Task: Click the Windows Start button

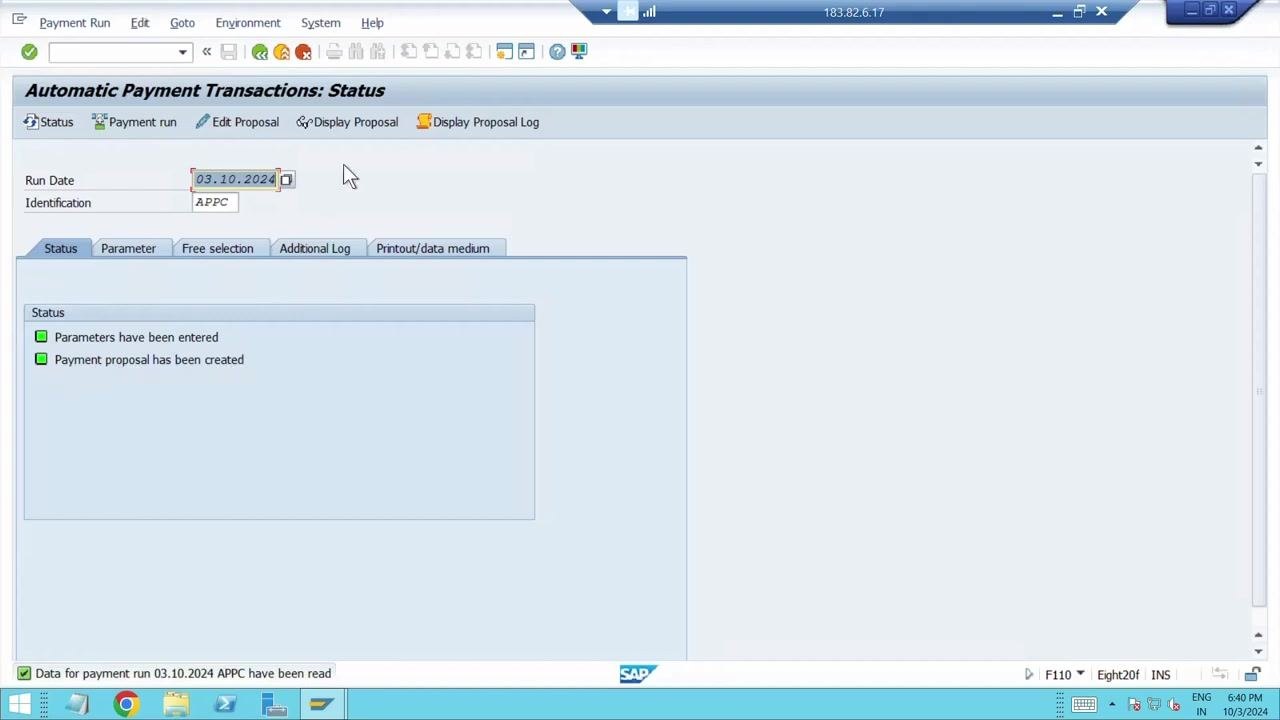Action: click(x=20, y=705)
